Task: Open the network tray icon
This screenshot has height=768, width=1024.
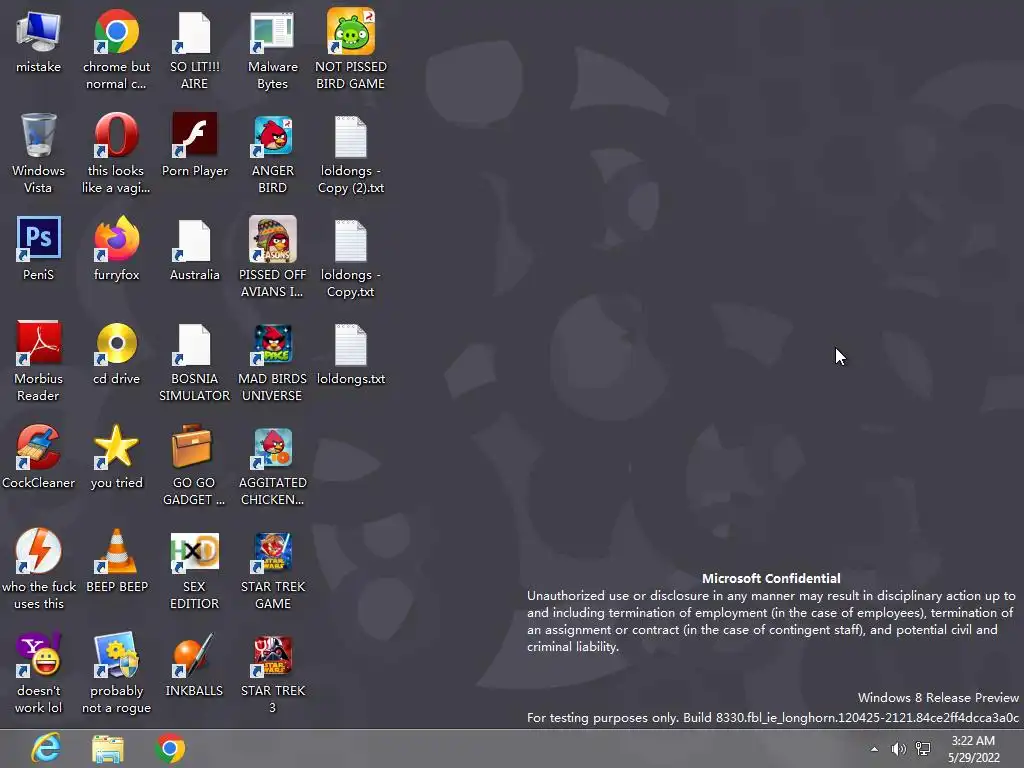Action: point(923,749)
